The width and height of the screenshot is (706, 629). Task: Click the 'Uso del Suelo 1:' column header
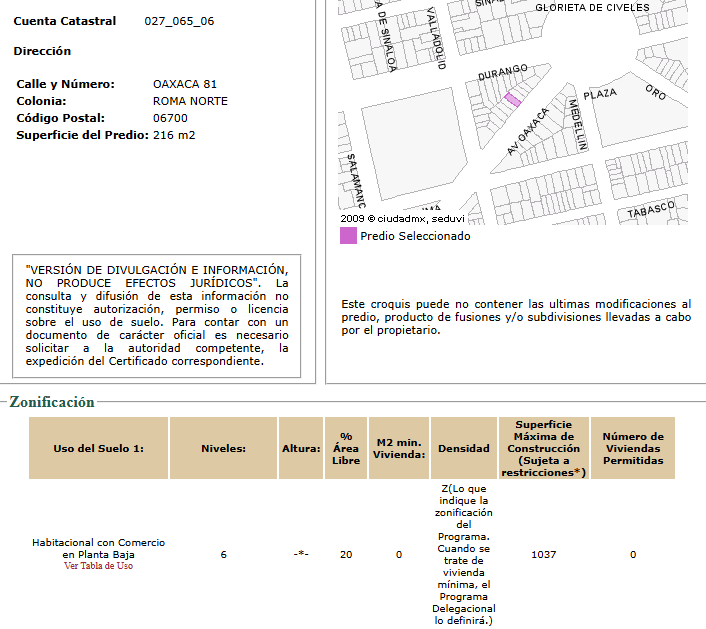coord(98,448)
